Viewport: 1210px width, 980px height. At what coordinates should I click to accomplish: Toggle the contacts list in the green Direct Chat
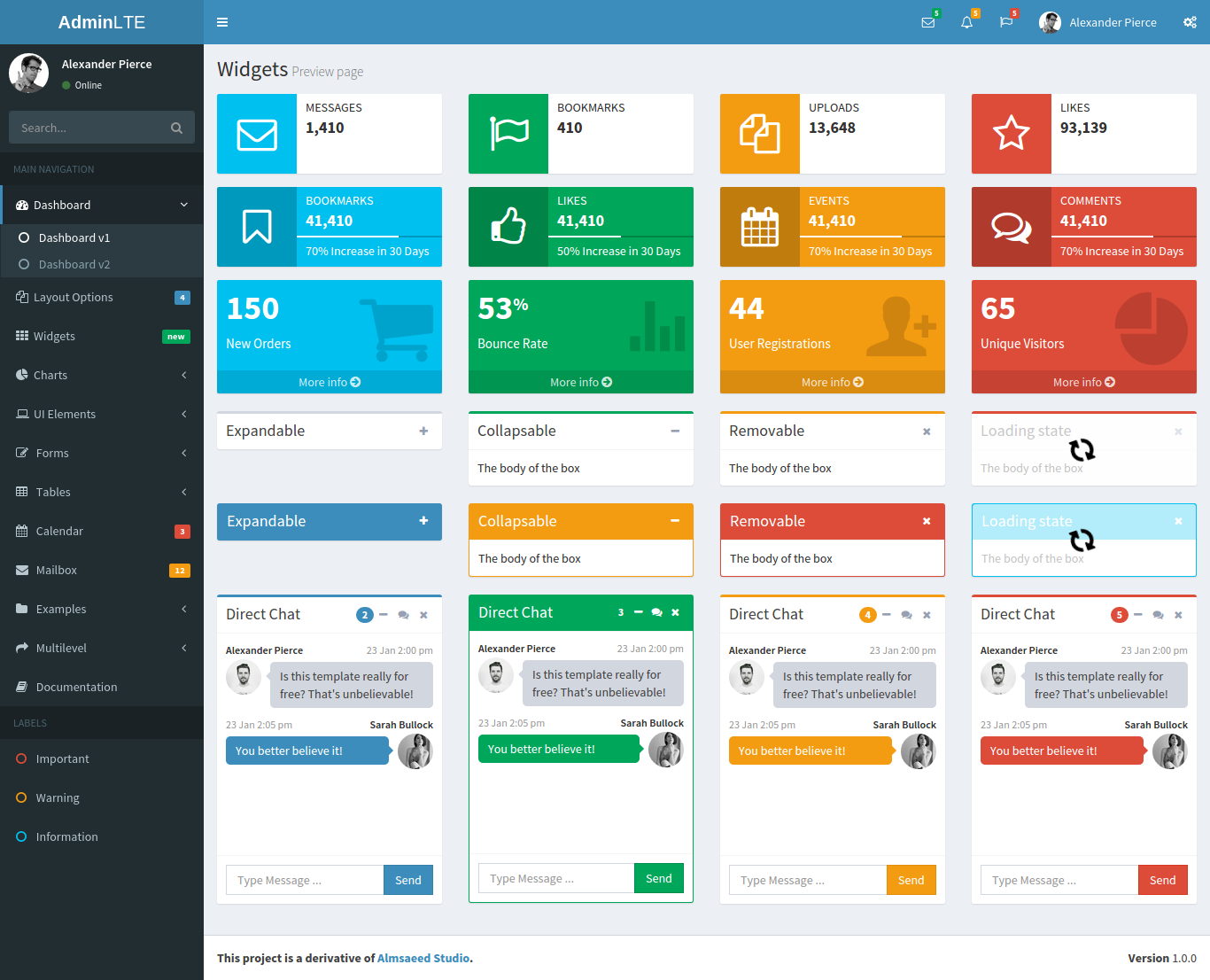click(656, 612)
